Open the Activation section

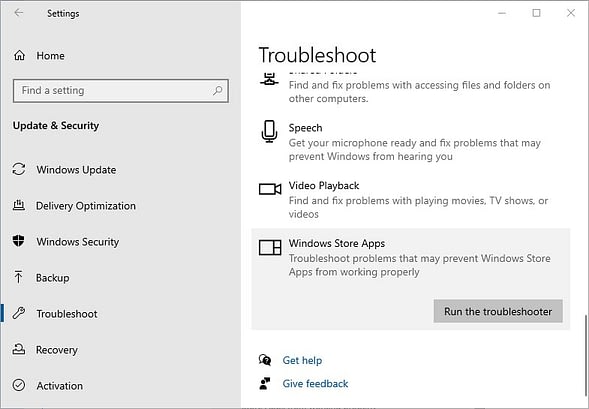pos(59,386)
